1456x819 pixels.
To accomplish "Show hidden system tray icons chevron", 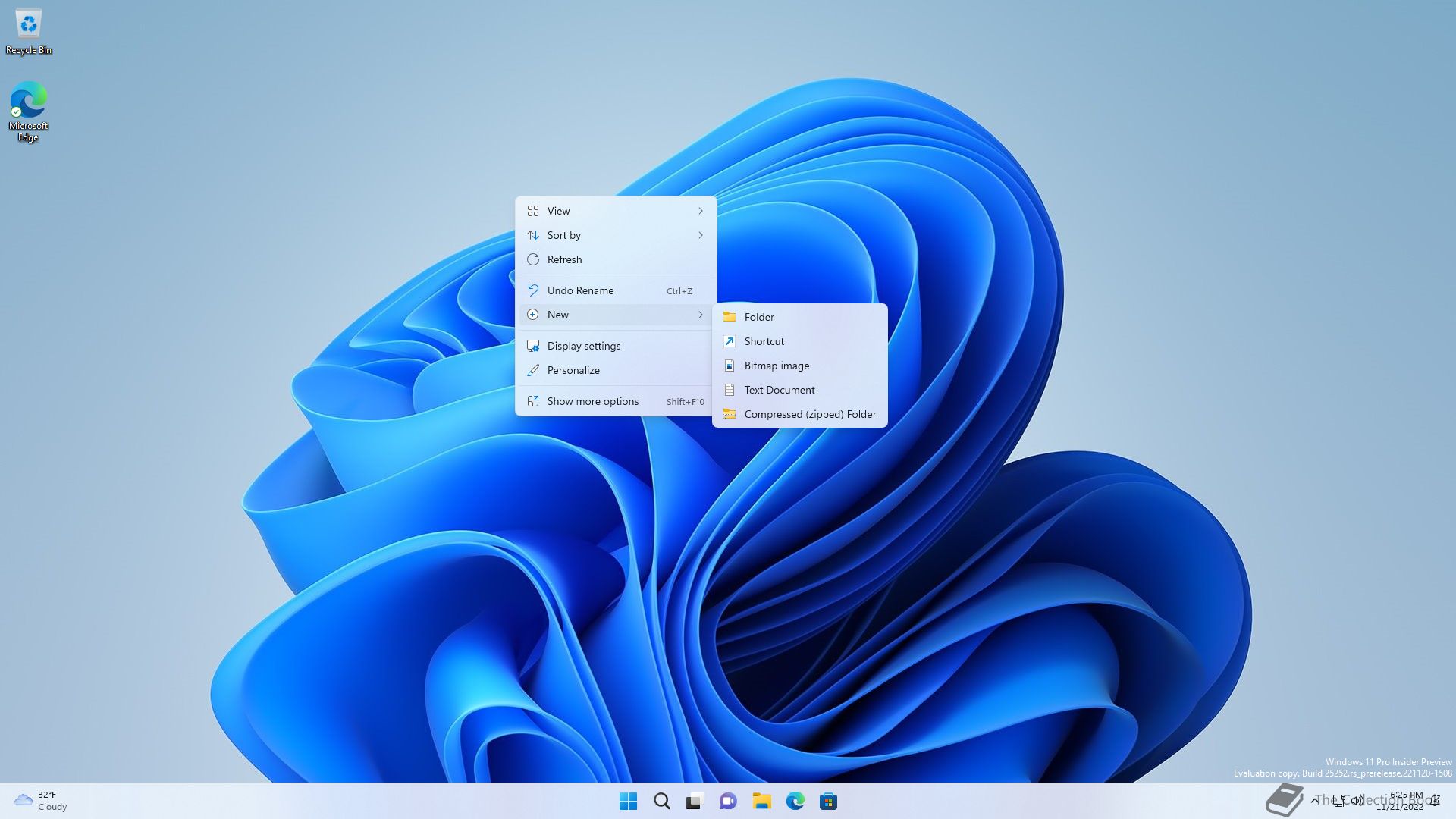I will coord(1314,800).
